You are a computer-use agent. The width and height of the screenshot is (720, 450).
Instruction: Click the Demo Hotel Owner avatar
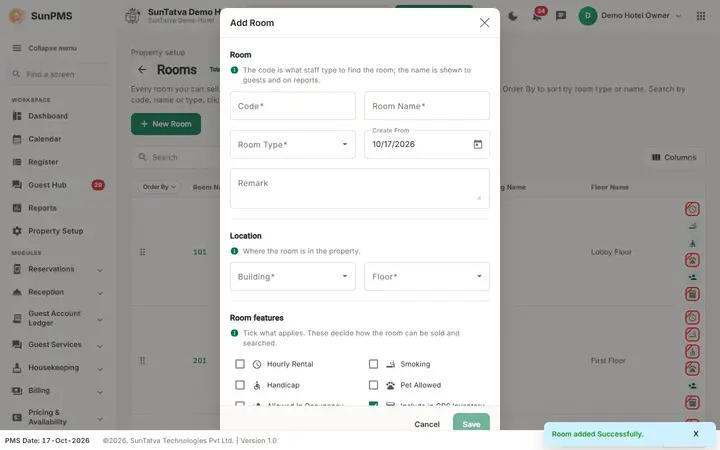(x=588, y=16)
